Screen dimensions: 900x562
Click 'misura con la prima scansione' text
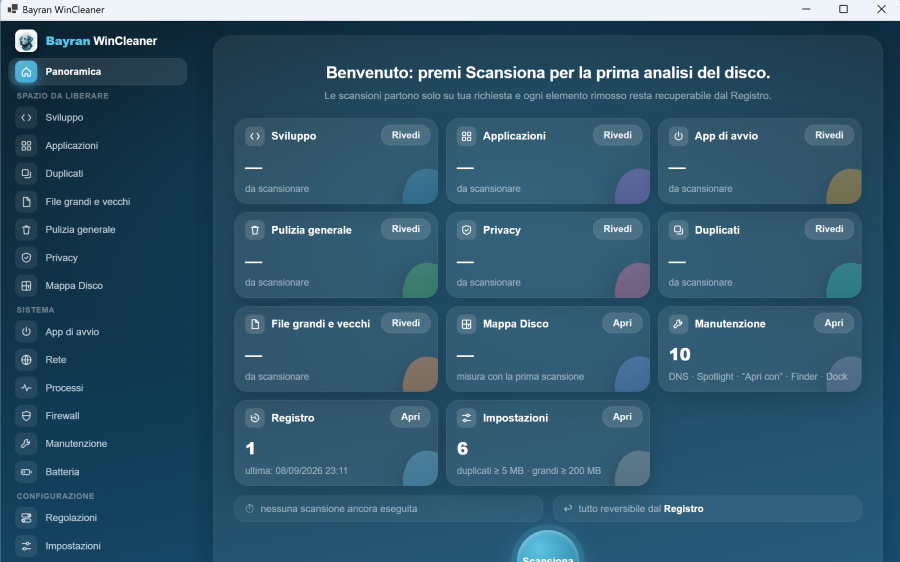coord(520,377)
